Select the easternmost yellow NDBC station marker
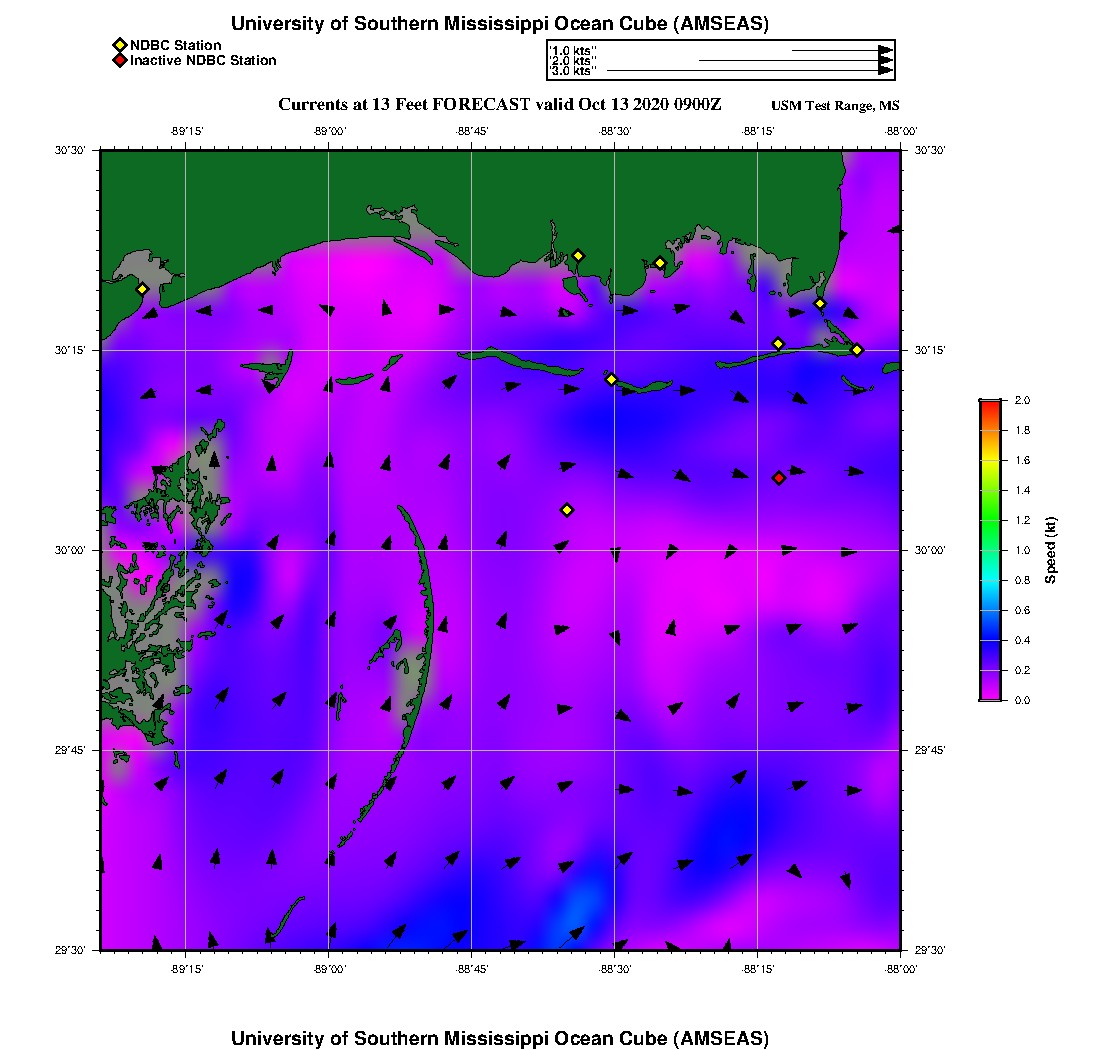The height and width of the screenshot is (1050, 1100). [857, 349]
